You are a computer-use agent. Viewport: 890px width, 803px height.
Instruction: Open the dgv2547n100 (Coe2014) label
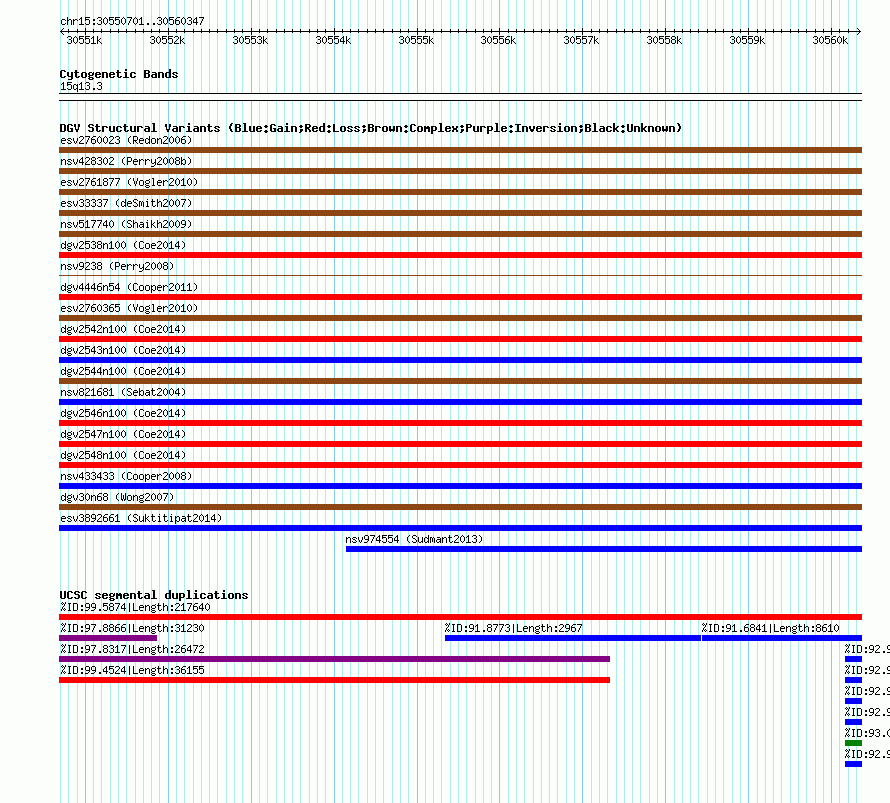pos(123,434)
